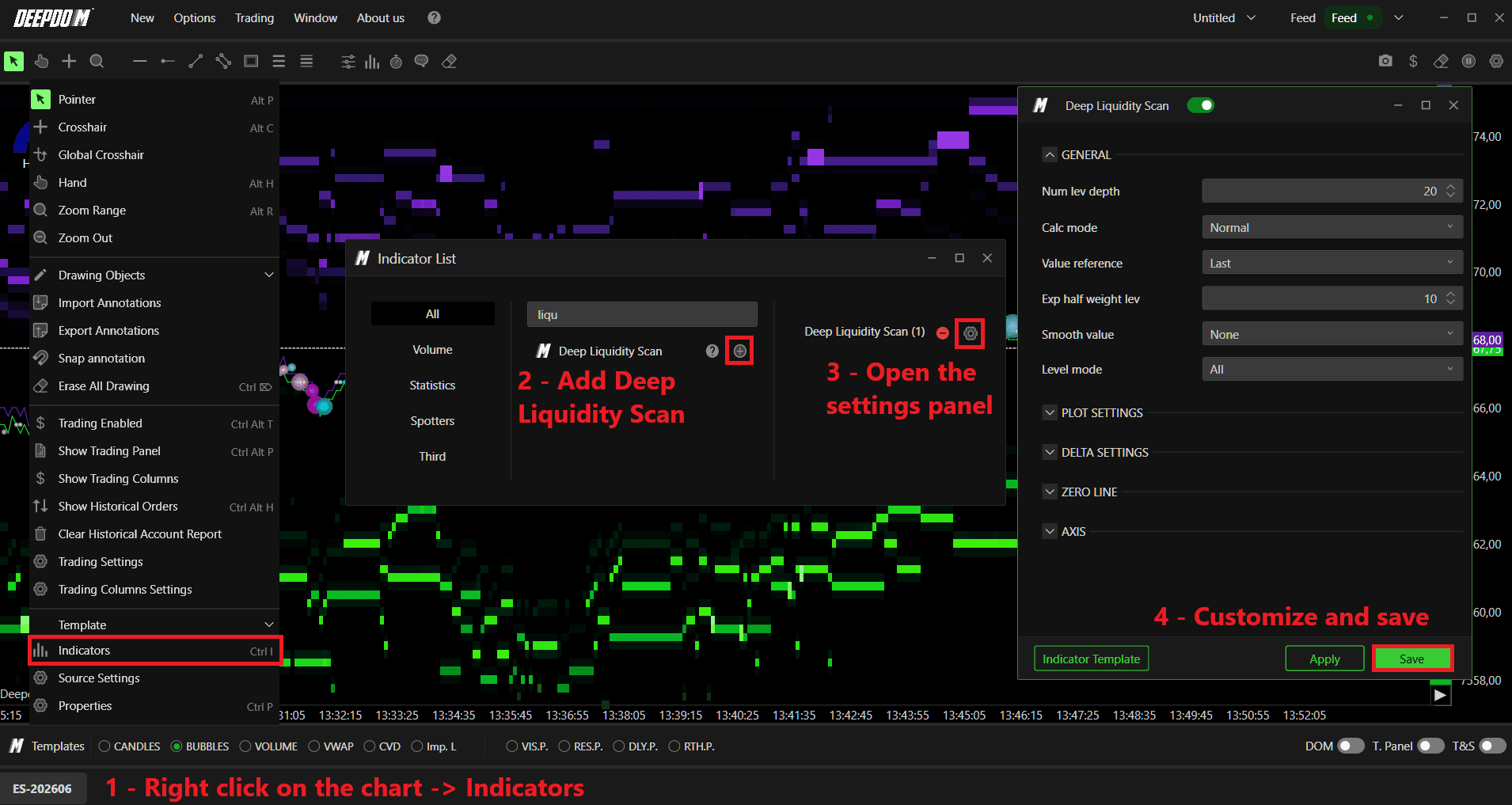Open the Options menu
The image size is (1512, 805).
195,17
